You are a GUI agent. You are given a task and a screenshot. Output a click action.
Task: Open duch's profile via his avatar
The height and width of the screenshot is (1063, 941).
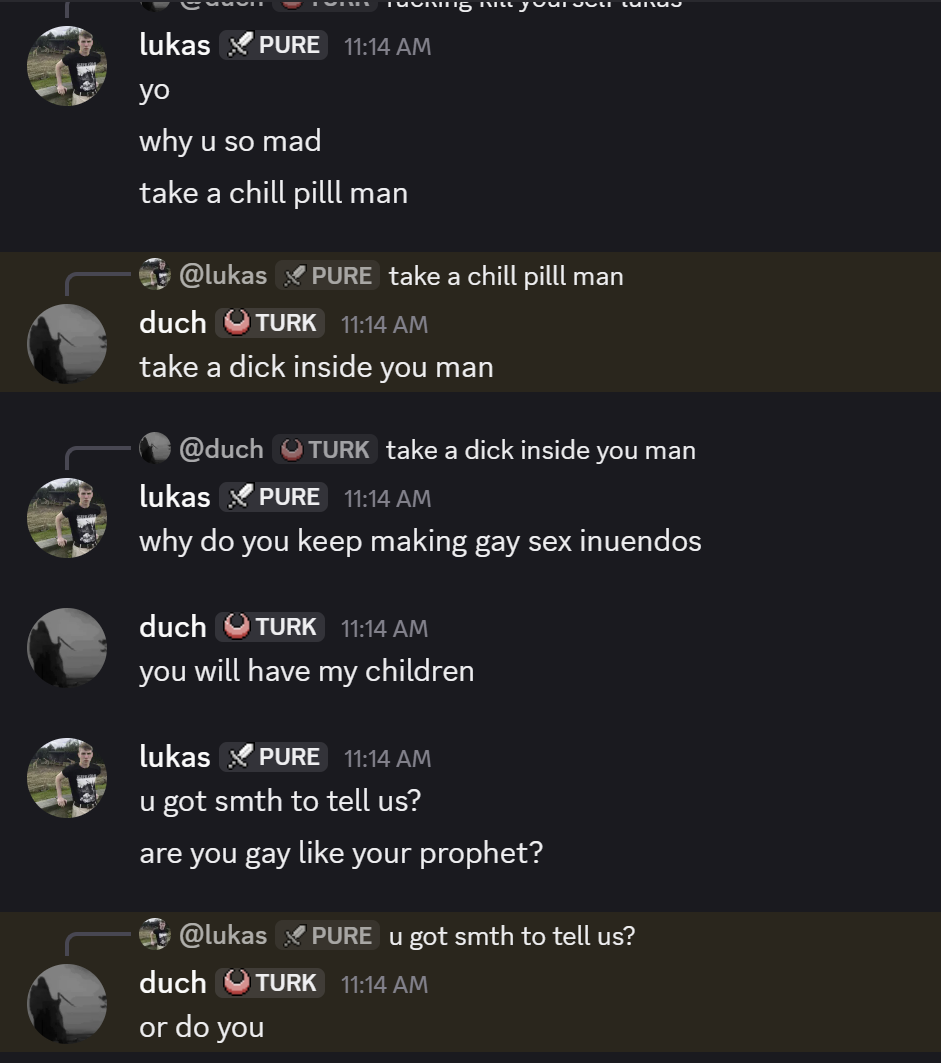(x=66, y=343)
